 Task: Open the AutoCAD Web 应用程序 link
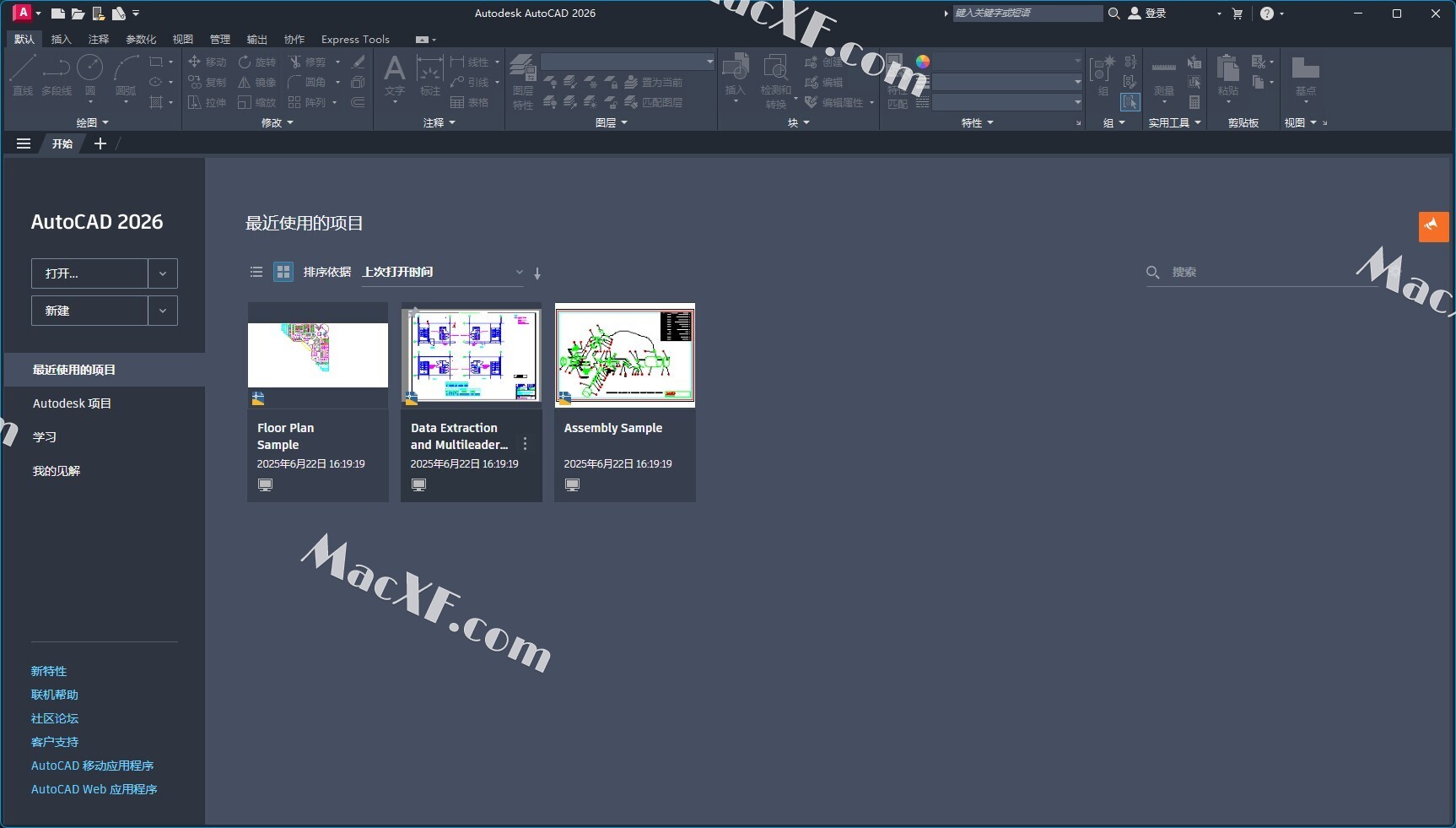click(x=94, y=789)
